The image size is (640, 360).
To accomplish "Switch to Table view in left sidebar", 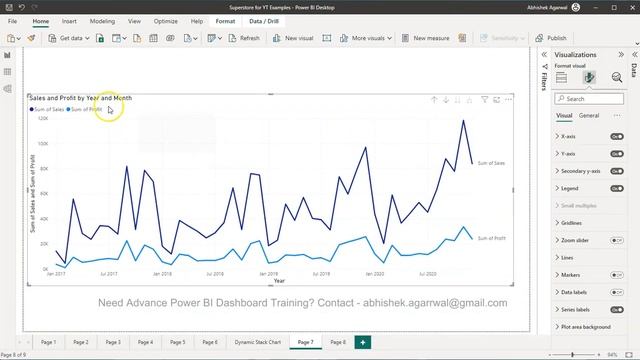I will click(7, 72).
